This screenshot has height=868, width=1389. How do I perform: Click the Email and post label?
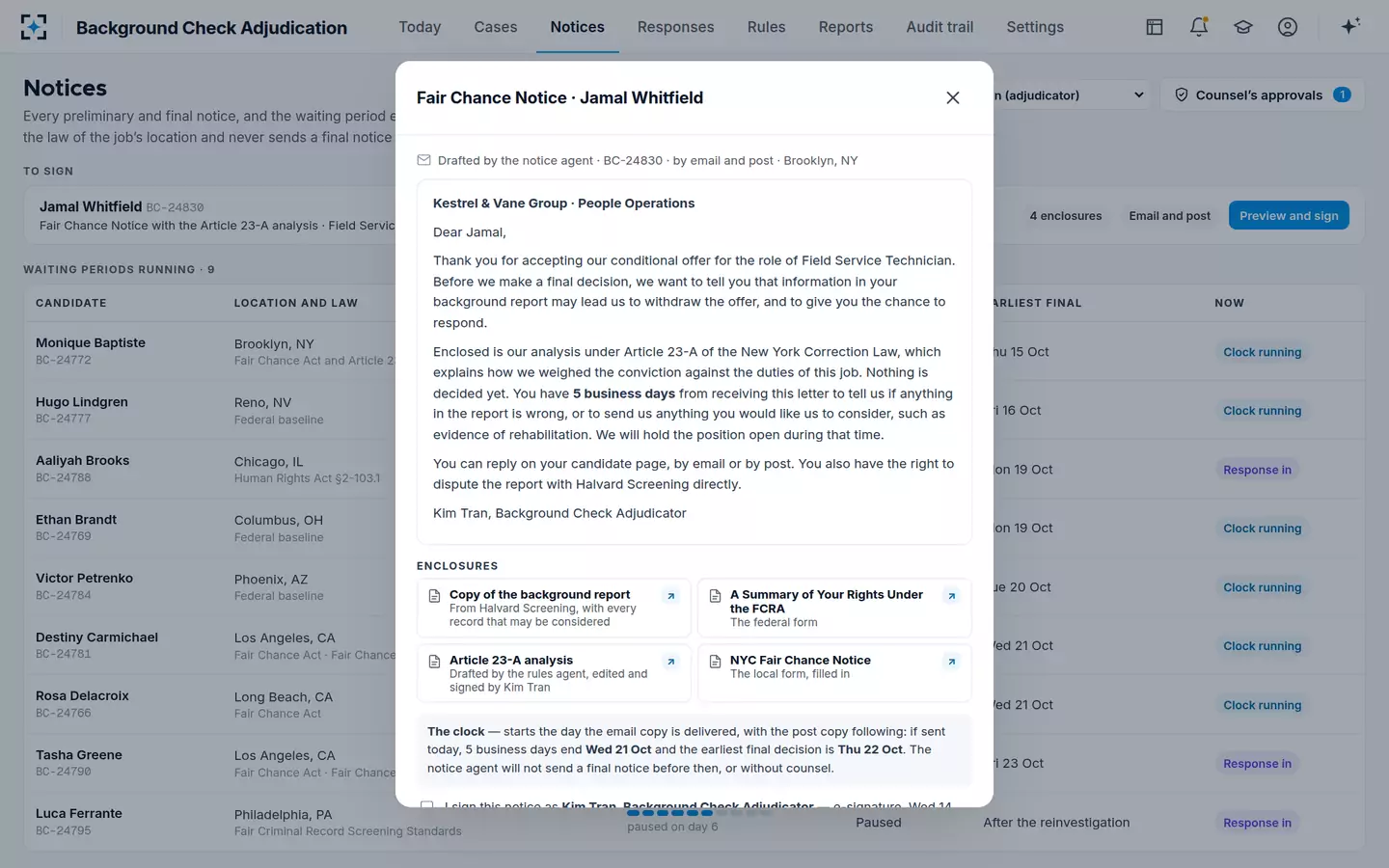pos(1169,216)
